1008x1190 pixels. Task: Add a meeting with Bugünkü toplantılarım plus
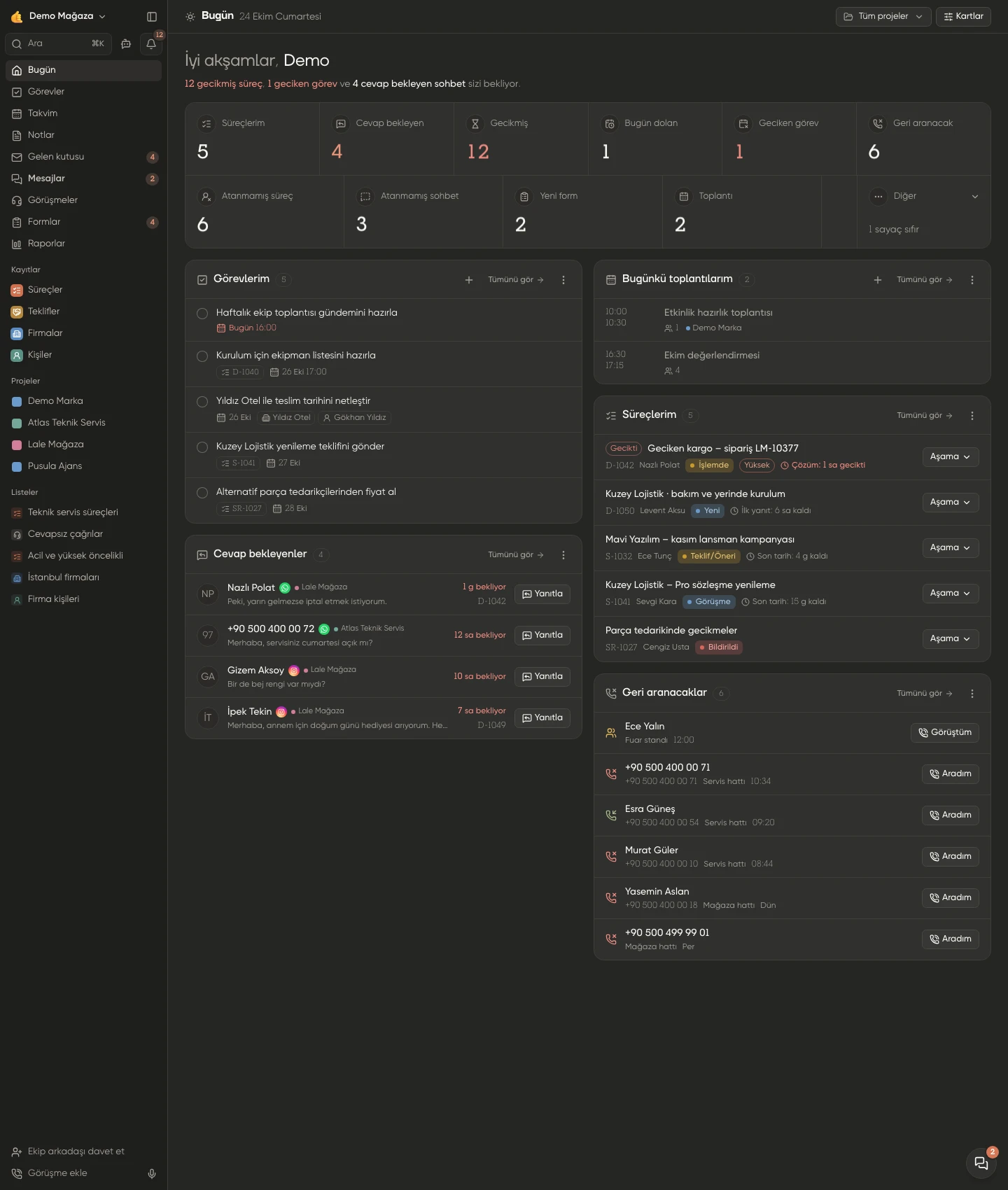pos(878,280)
